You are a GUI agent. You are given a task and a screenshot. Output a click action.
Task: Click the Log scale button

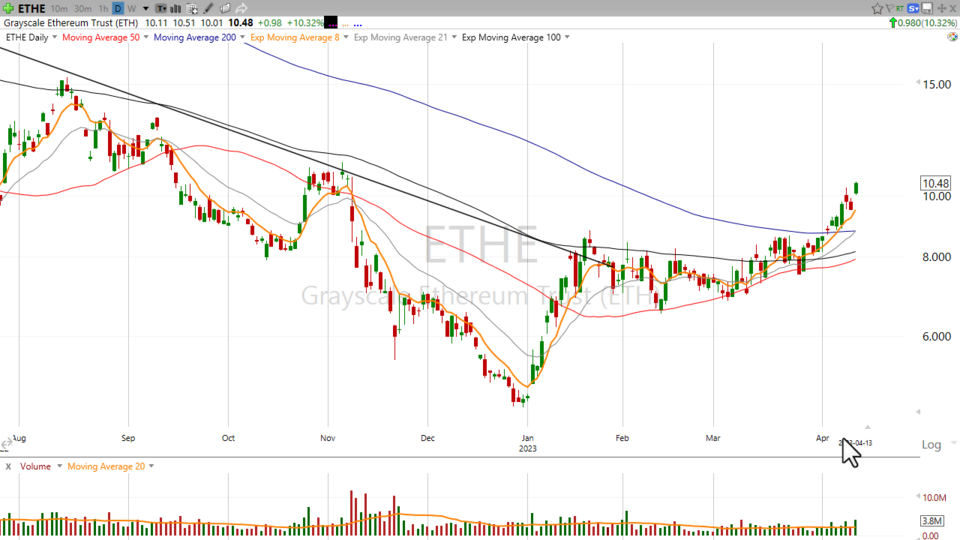point(931,445)
